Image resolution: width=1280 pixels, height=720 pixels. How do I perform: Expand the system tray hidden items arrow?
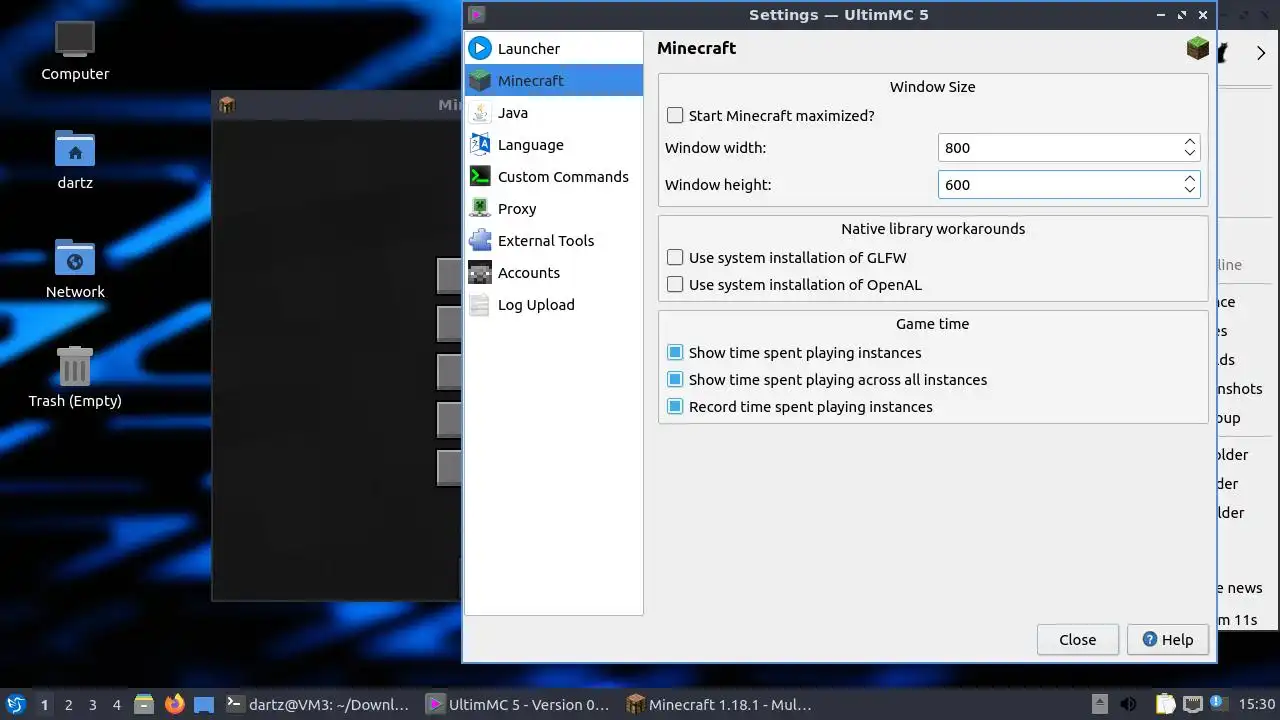click(x=1099, y=704)
